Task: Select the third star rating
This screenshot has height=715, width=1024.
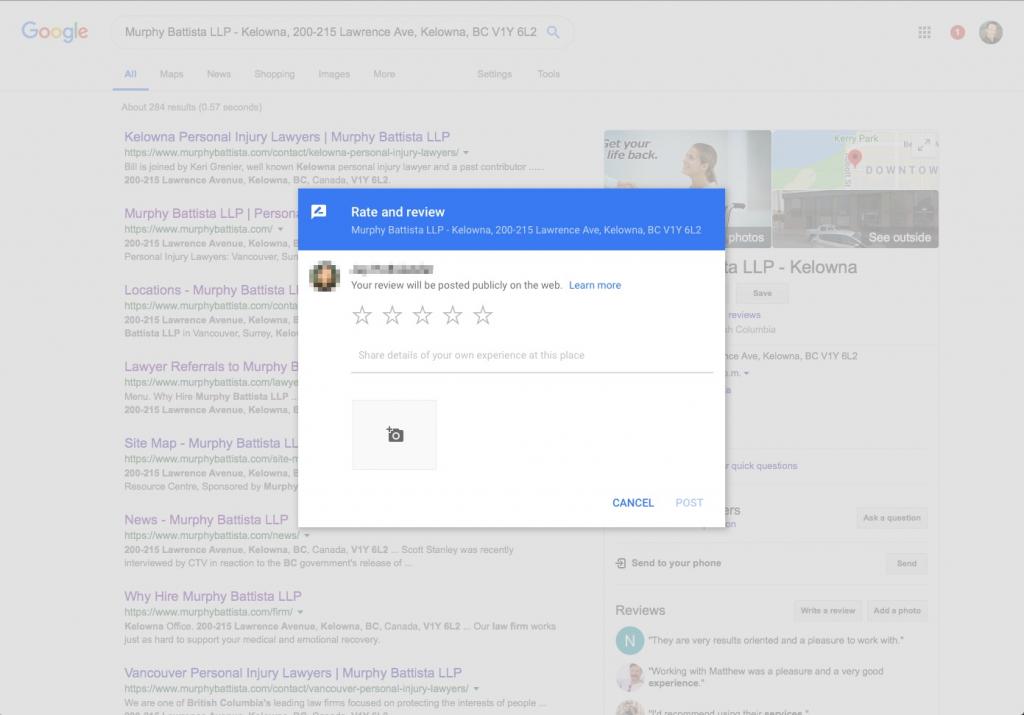Action: click(x=423, y=315)
